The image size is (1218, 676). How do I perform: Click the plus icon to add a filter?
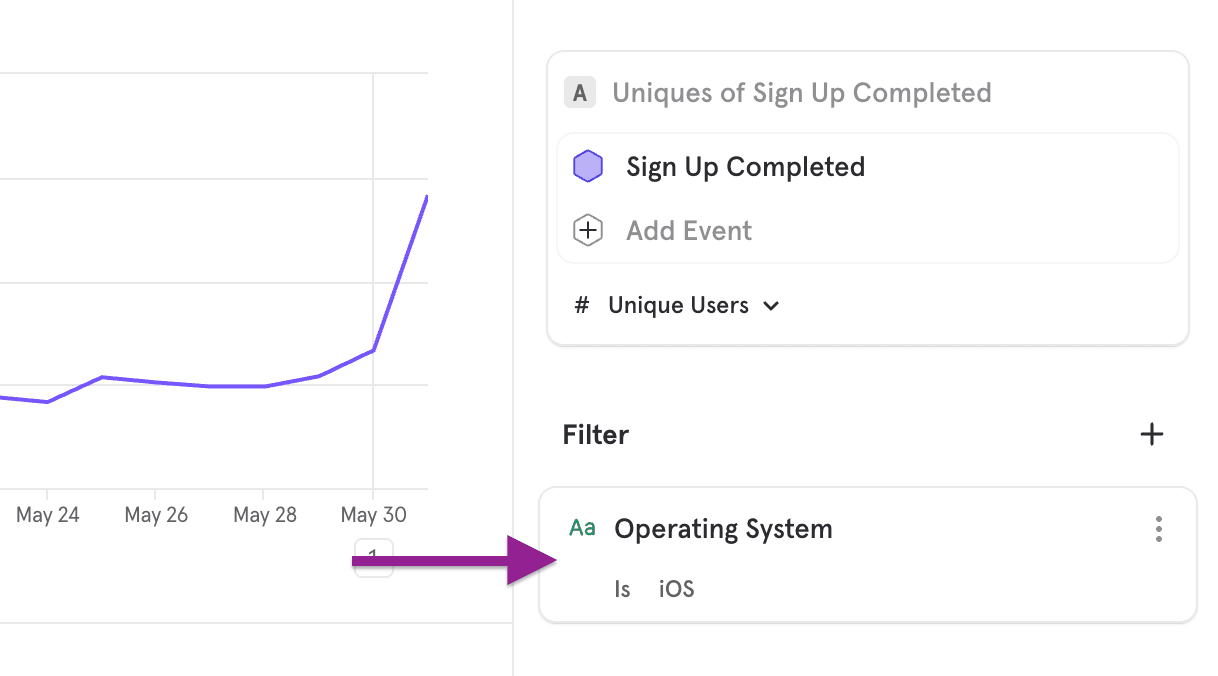1152,434
